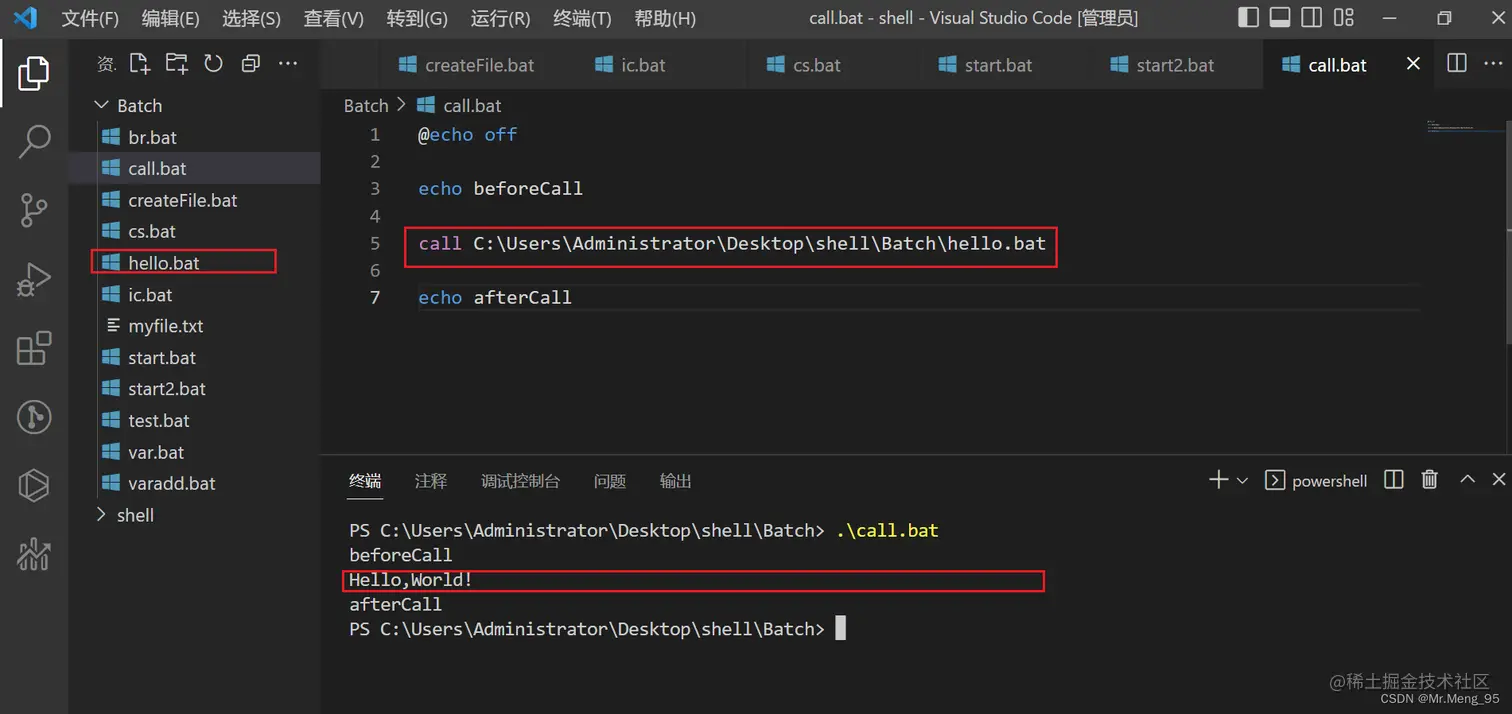
Task: Split the editor to the right
Action: point(1457,64)
